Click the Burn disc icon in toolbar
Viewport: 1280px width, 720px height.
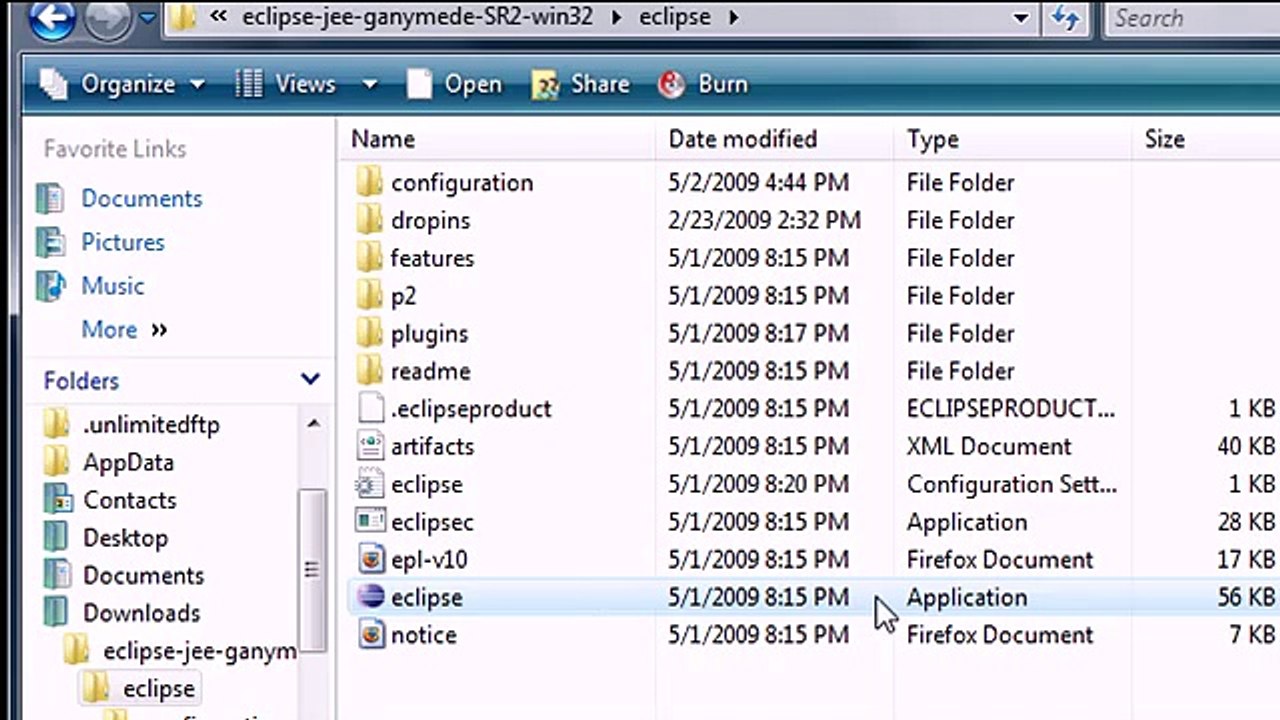click(x=671, y=84)
